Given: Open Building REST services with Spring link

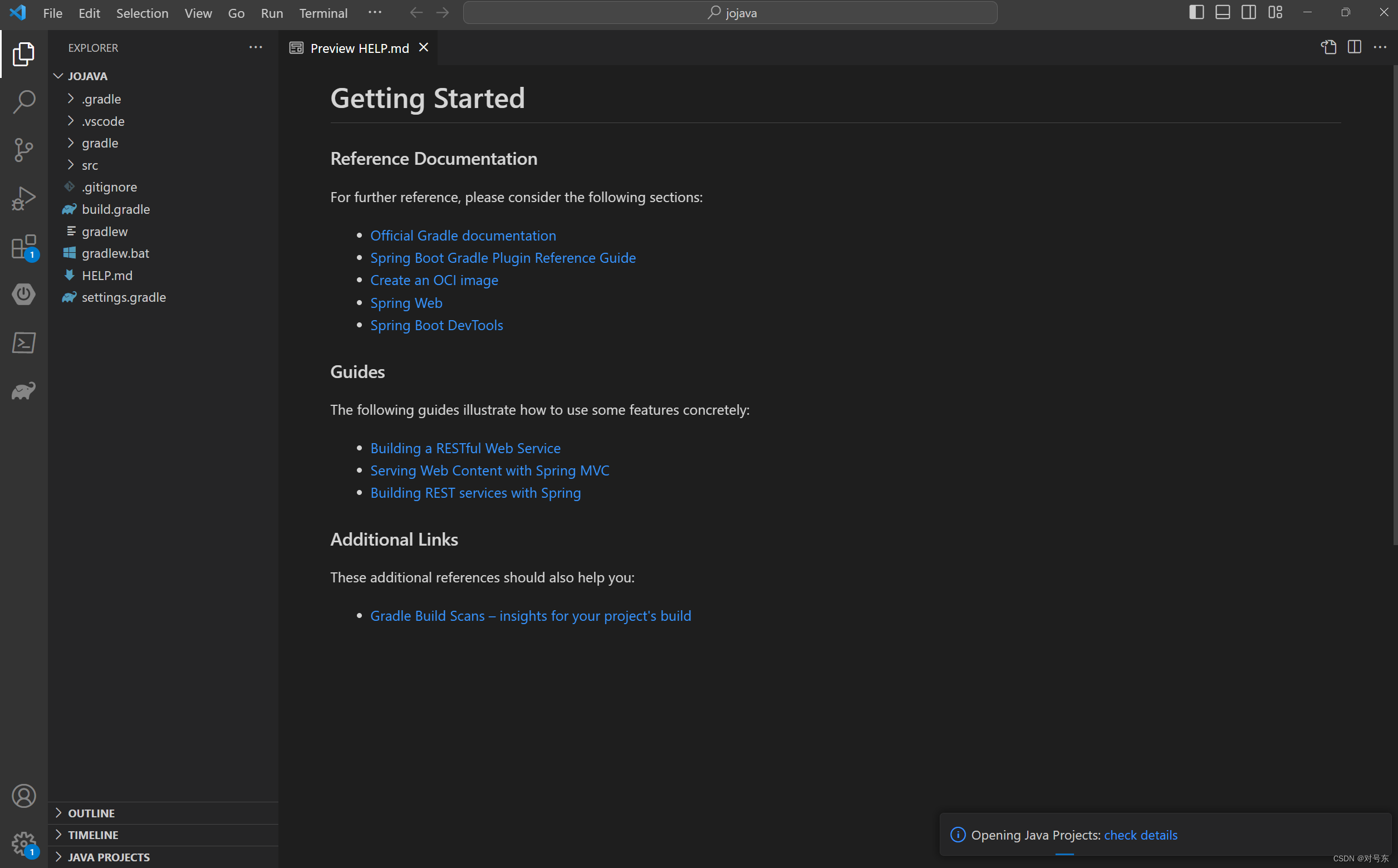Looking at the screenshot, I should pyautogui.click(x=475, y=493).
